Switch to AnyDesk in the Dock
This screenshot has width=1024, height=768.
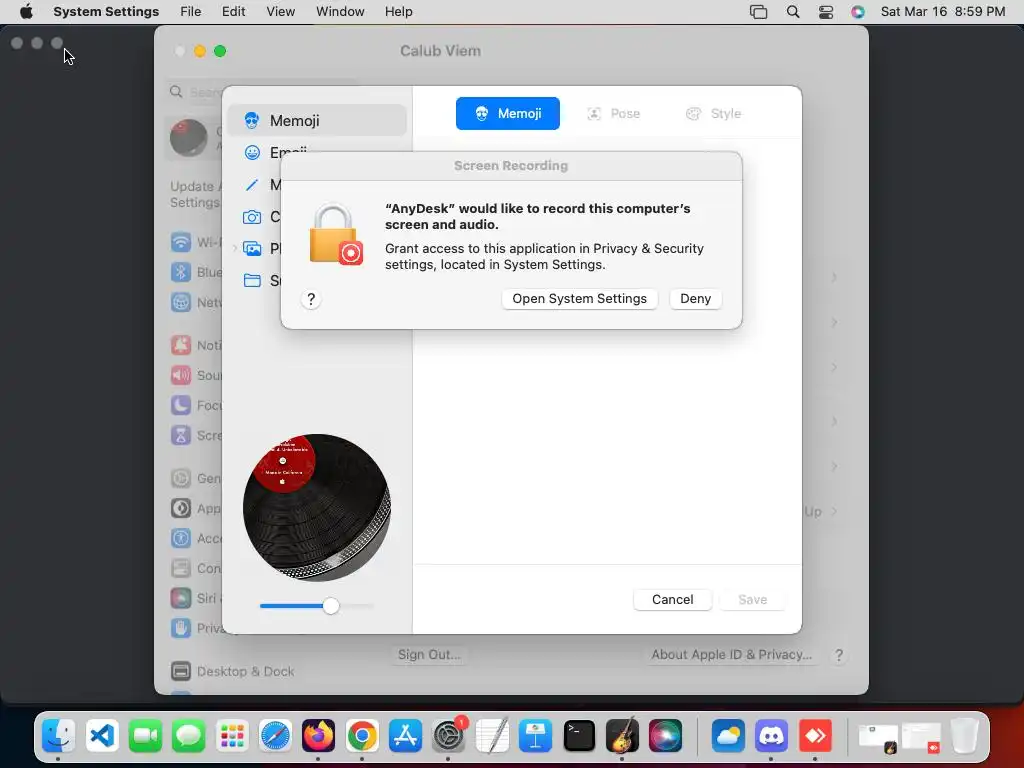tap(814, 736)
